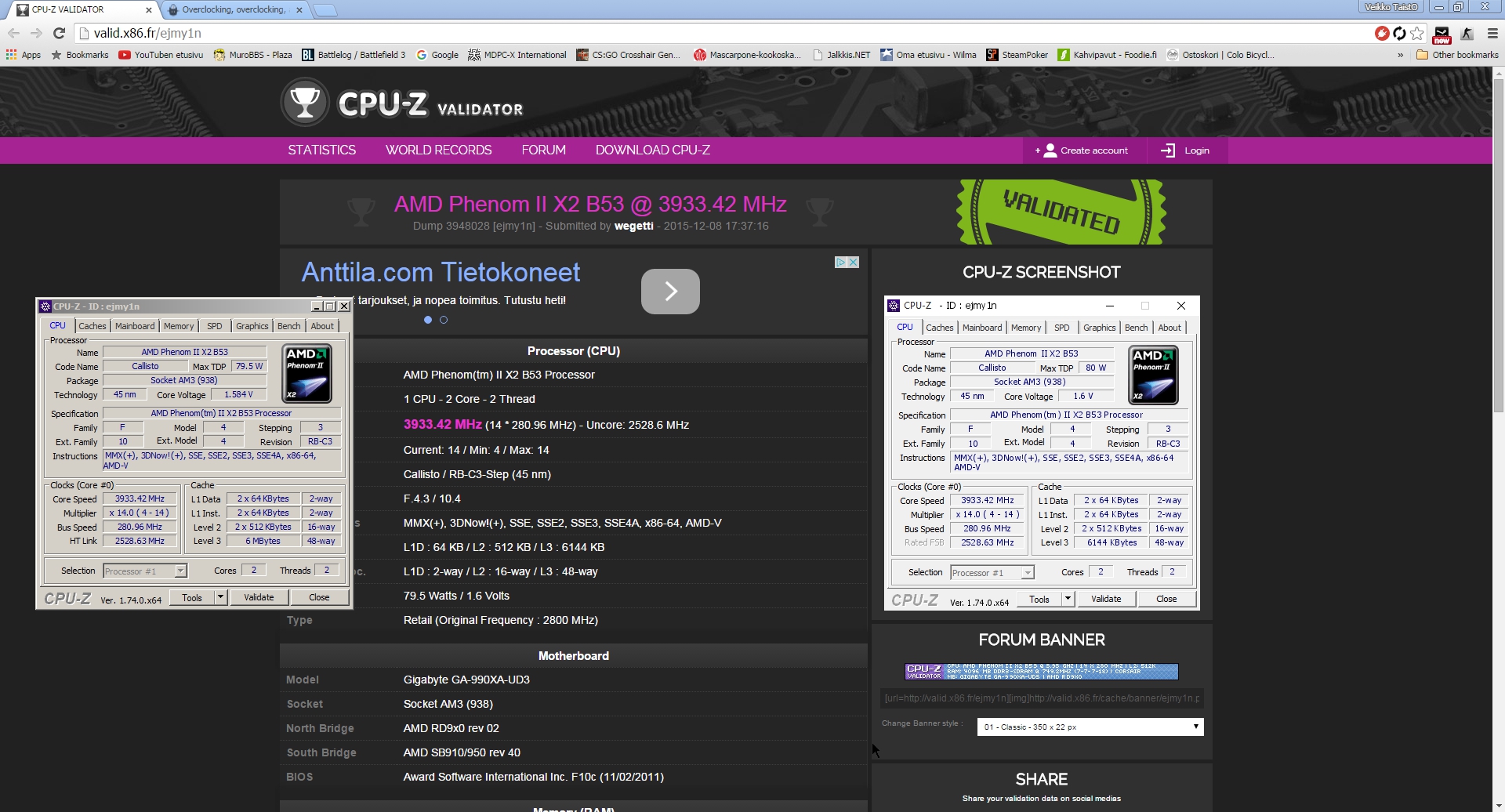Click the CPU-Z forum banner image
Viewport: 1505px width, 812px height.
[x=1041, y=672]
